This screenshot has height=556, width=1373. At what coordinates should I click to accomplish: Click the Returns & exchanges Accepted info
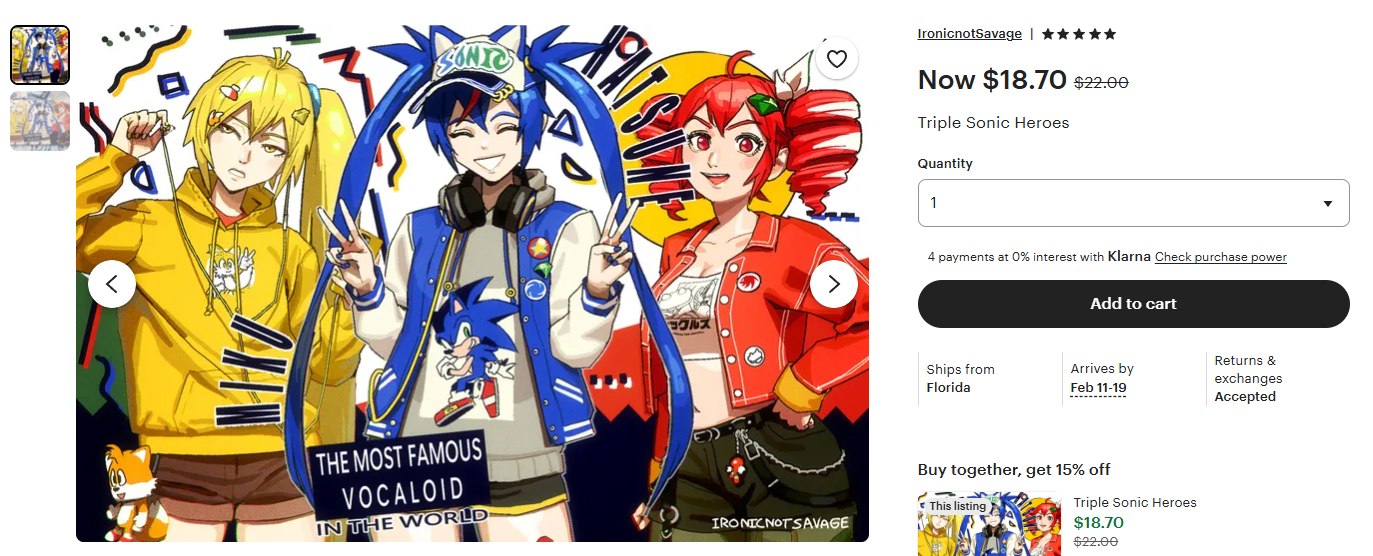tap(1248, 379)
